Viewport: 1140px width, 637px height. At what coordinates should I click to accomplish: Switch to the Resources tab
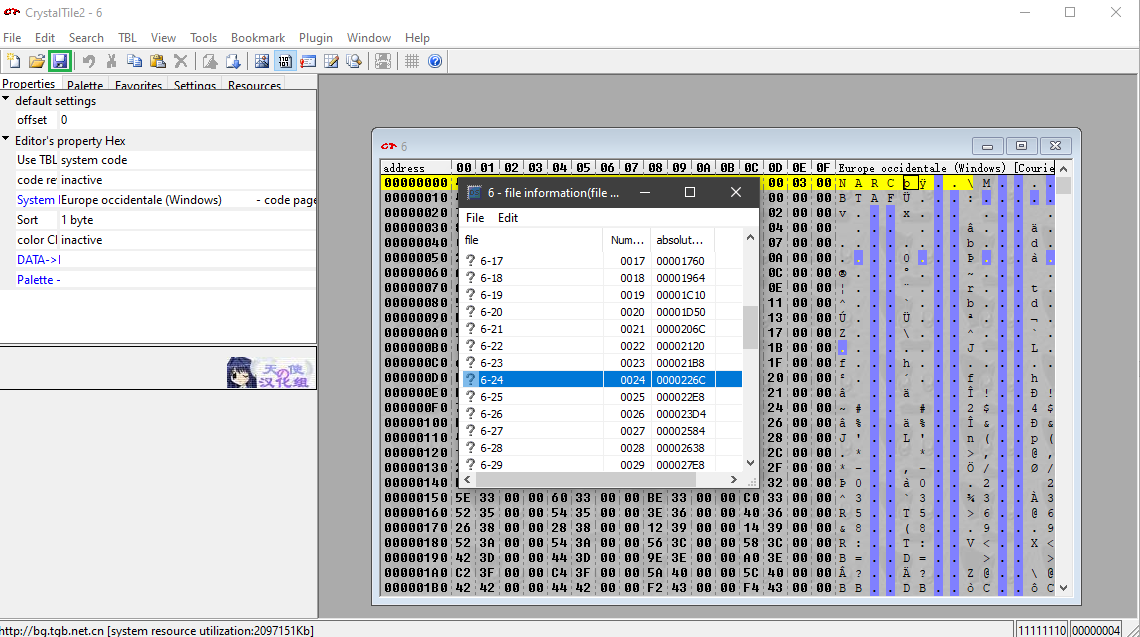coord(254,86)
